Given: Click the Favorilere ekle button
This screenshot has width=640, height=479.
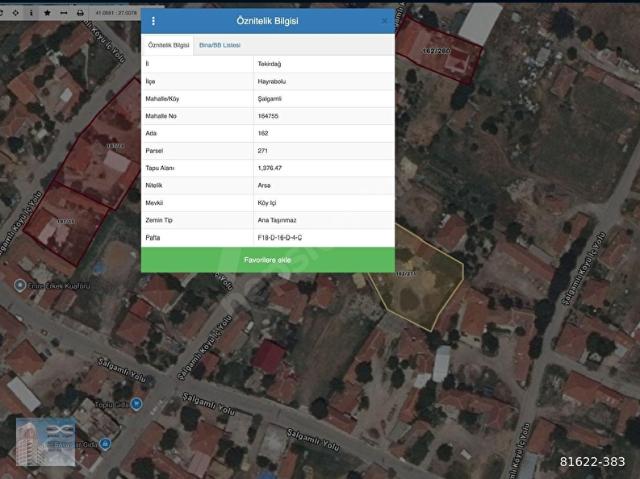Looking at the screenshot, I should point(268,260).
